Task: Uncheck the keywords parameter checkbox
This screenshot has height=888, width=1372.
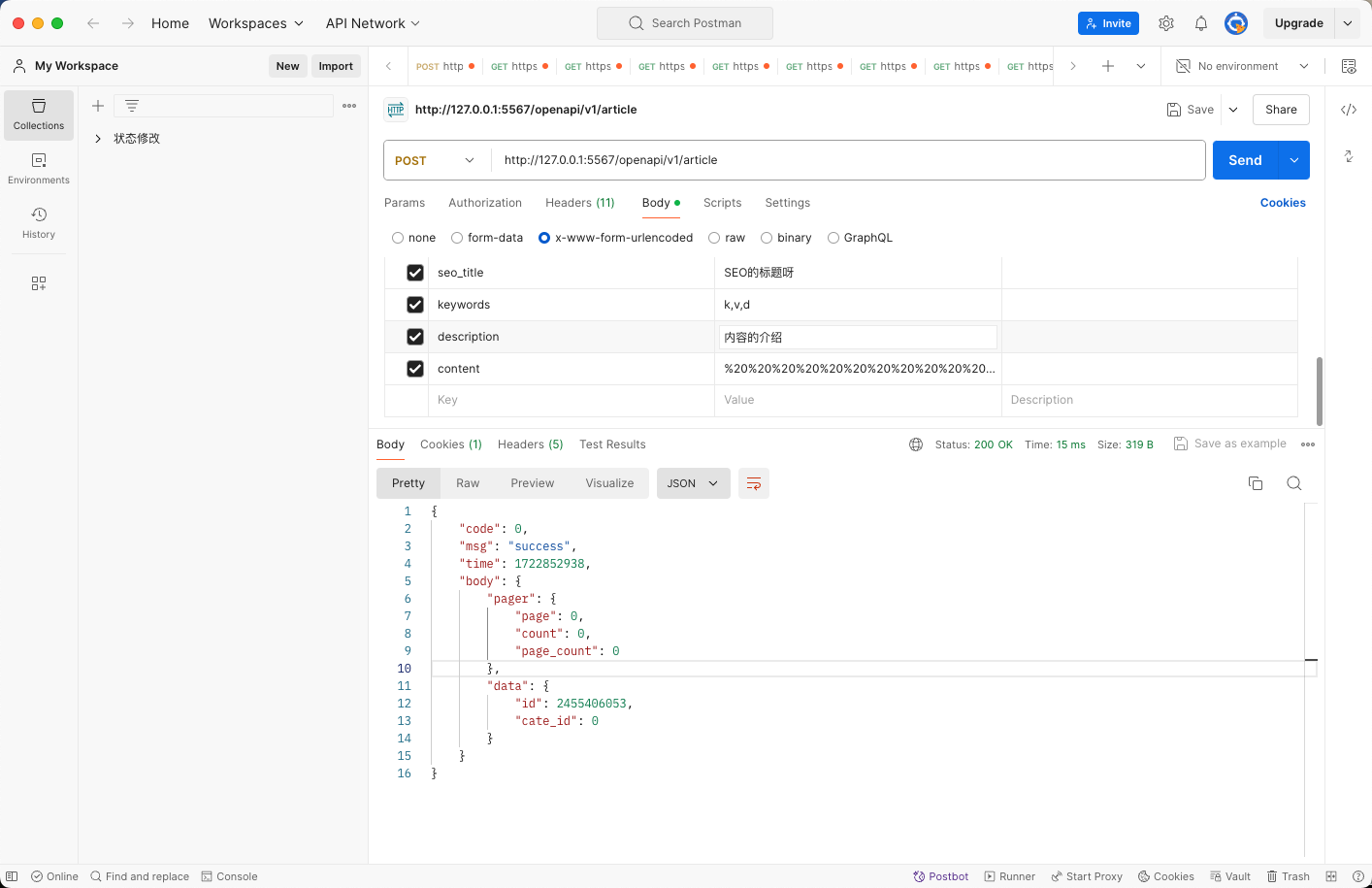Action: [415, 305]
